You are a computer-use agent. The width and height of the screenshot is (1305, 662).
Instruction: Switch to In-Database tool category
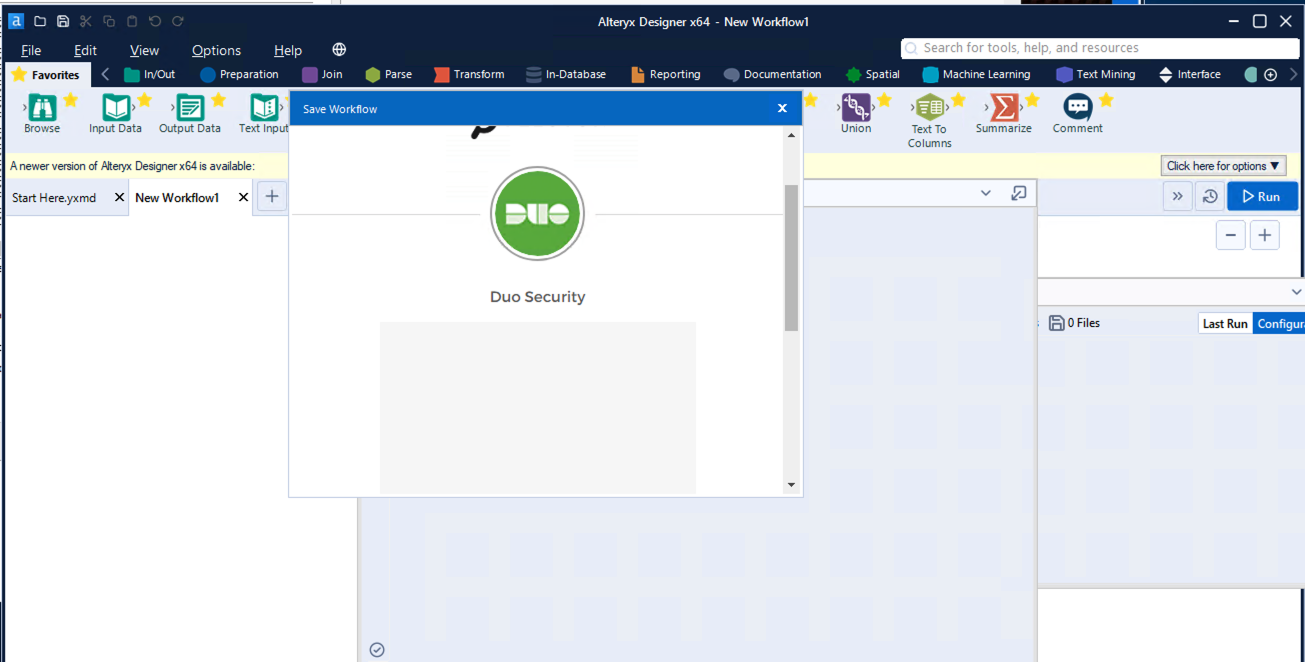[x=566, y=74]
